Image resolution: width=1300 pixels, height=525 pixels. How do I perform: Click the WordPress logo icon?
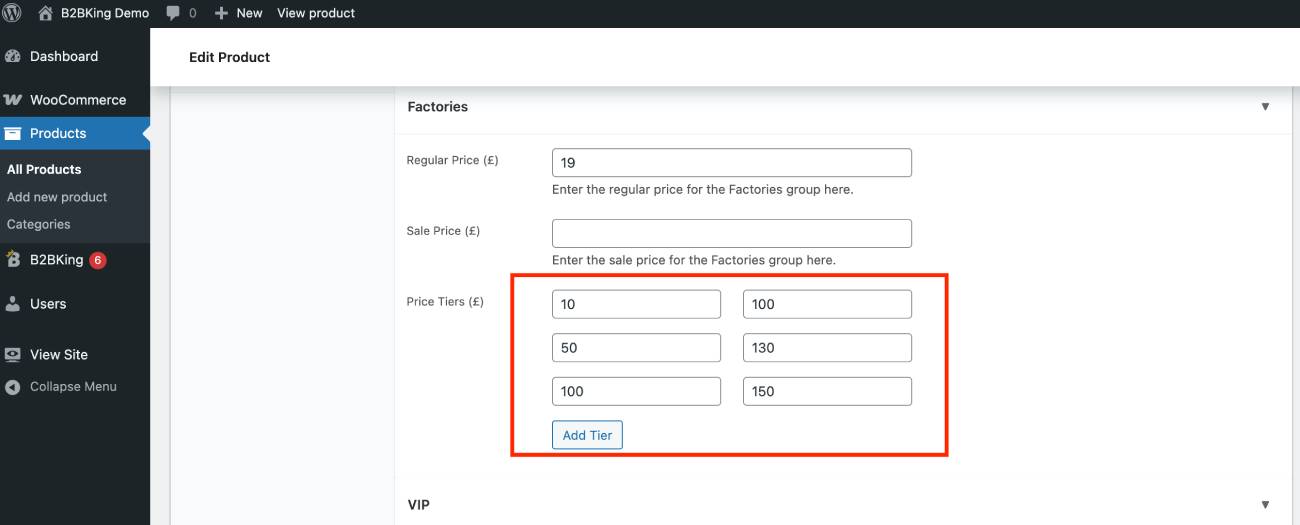coord(13,13)
